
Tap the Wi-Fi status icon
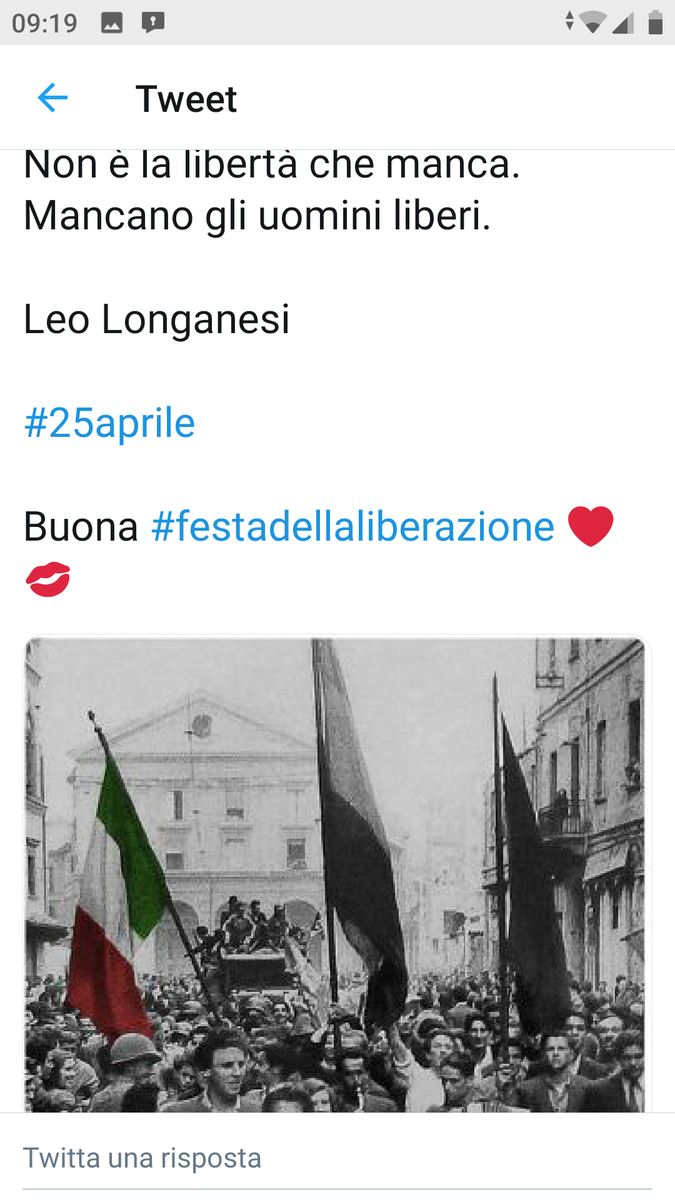(x=594, y=23)
